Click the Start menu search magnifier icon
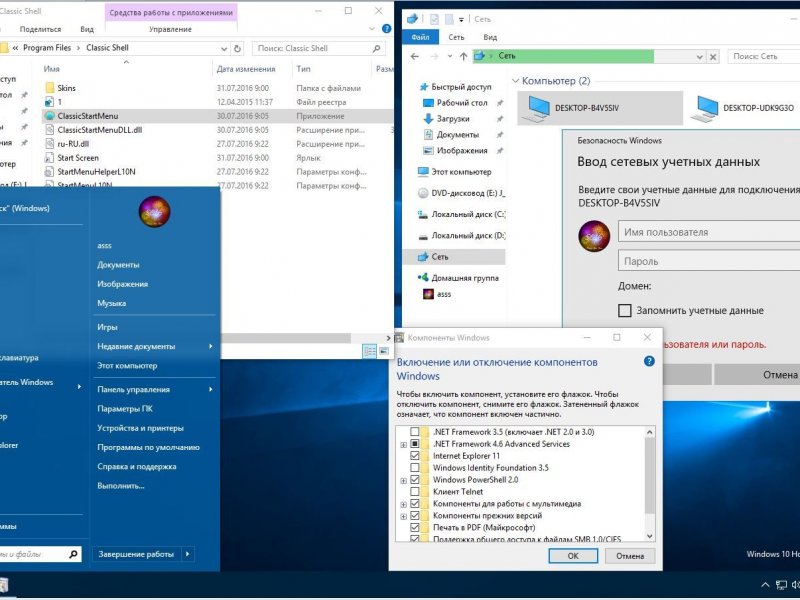800x600 pixels. click(73, 554)
